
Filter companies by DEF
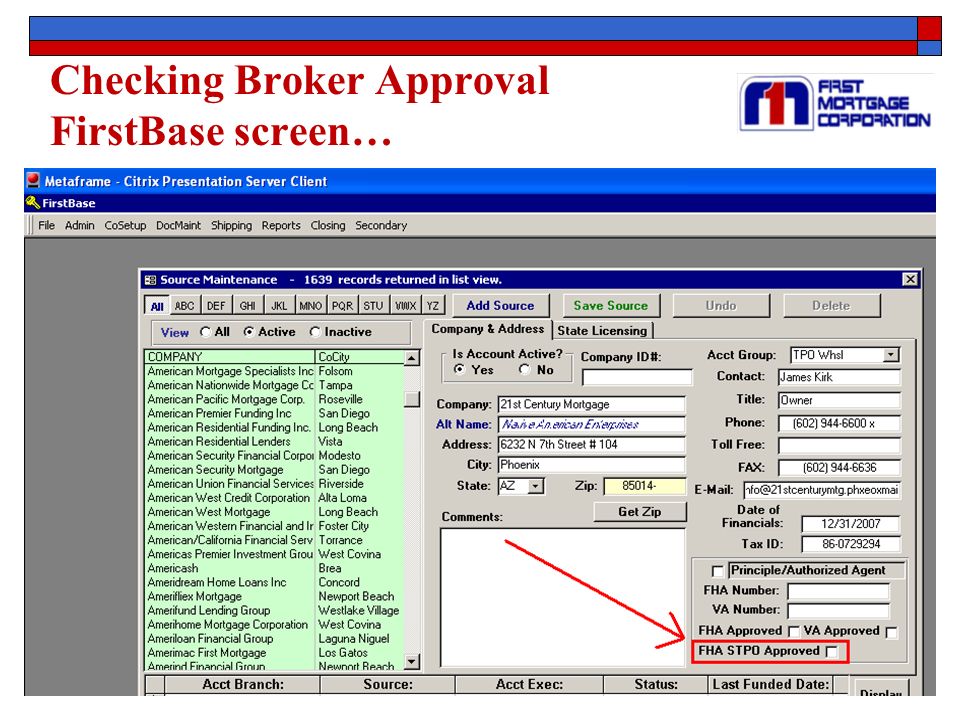tap(216, 306)
